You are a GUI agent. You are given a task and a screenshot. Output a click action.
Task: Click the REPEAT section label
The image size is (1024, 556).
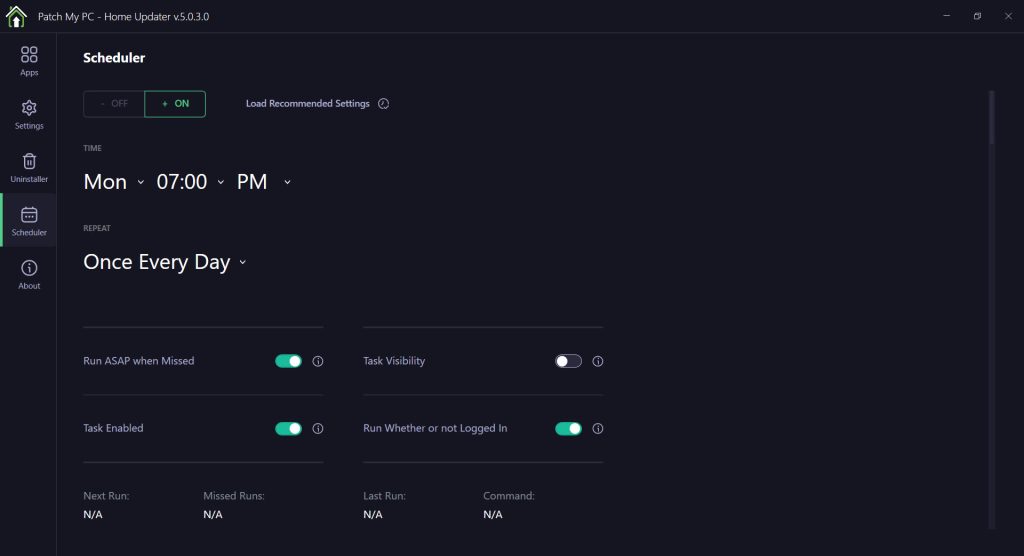pyautogui.click(x=97, y=228)
